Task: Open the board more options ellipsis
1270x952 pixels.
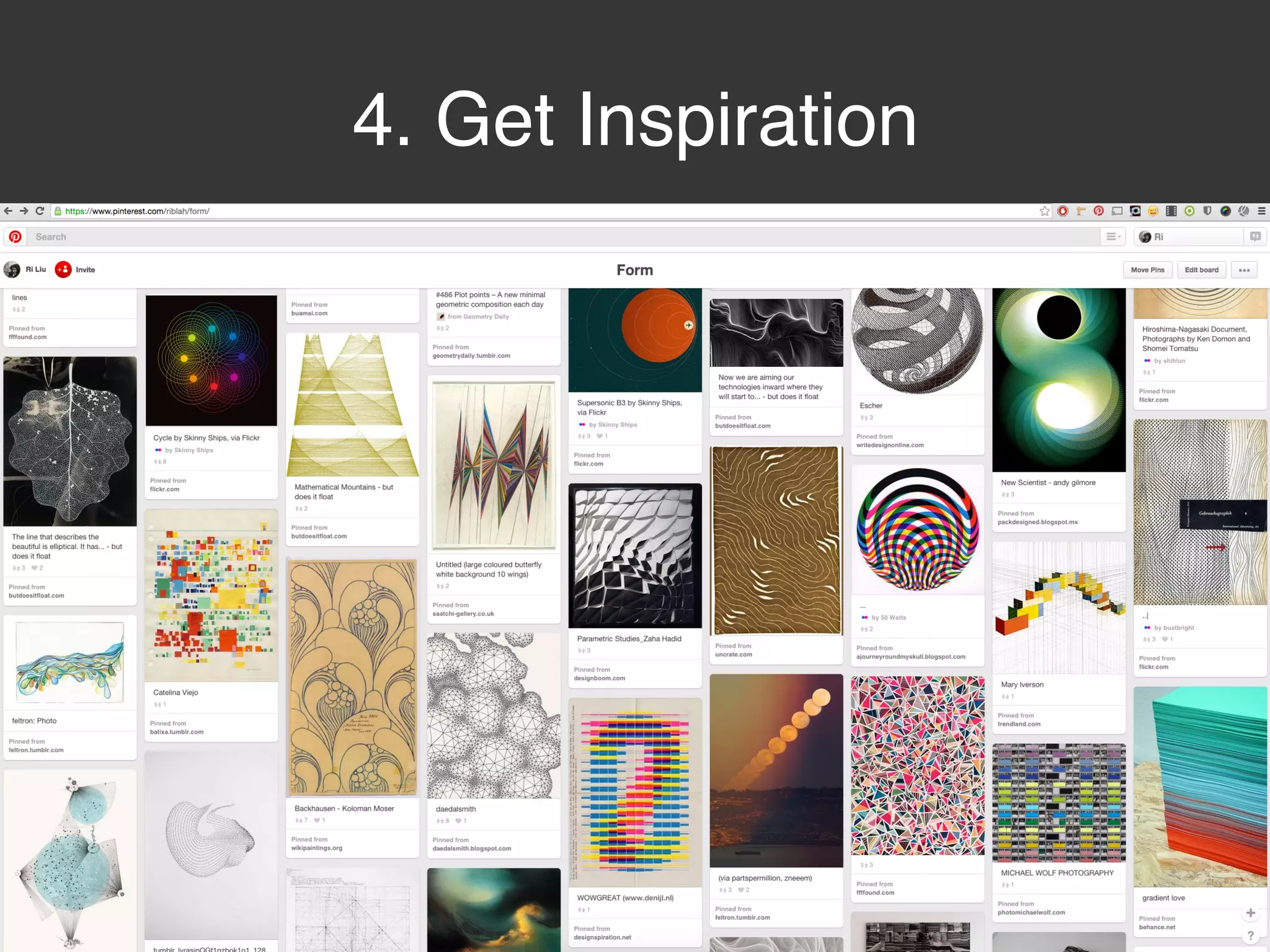Action: point(1244,270)
